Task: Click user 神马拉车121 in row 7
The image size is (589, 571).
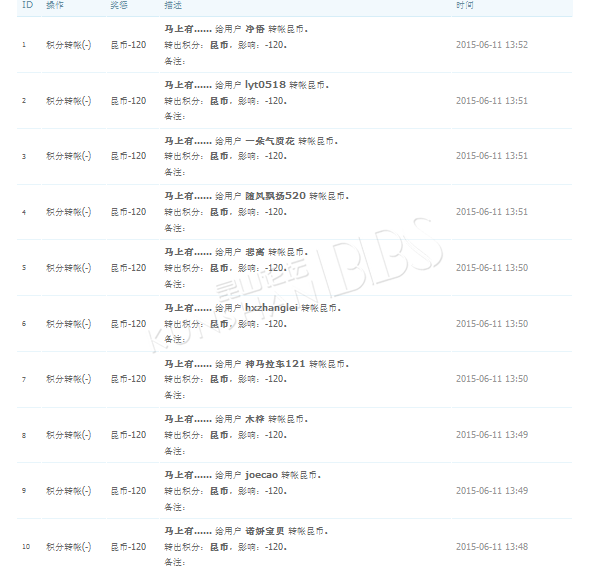Action: click(x=275, y=364)
